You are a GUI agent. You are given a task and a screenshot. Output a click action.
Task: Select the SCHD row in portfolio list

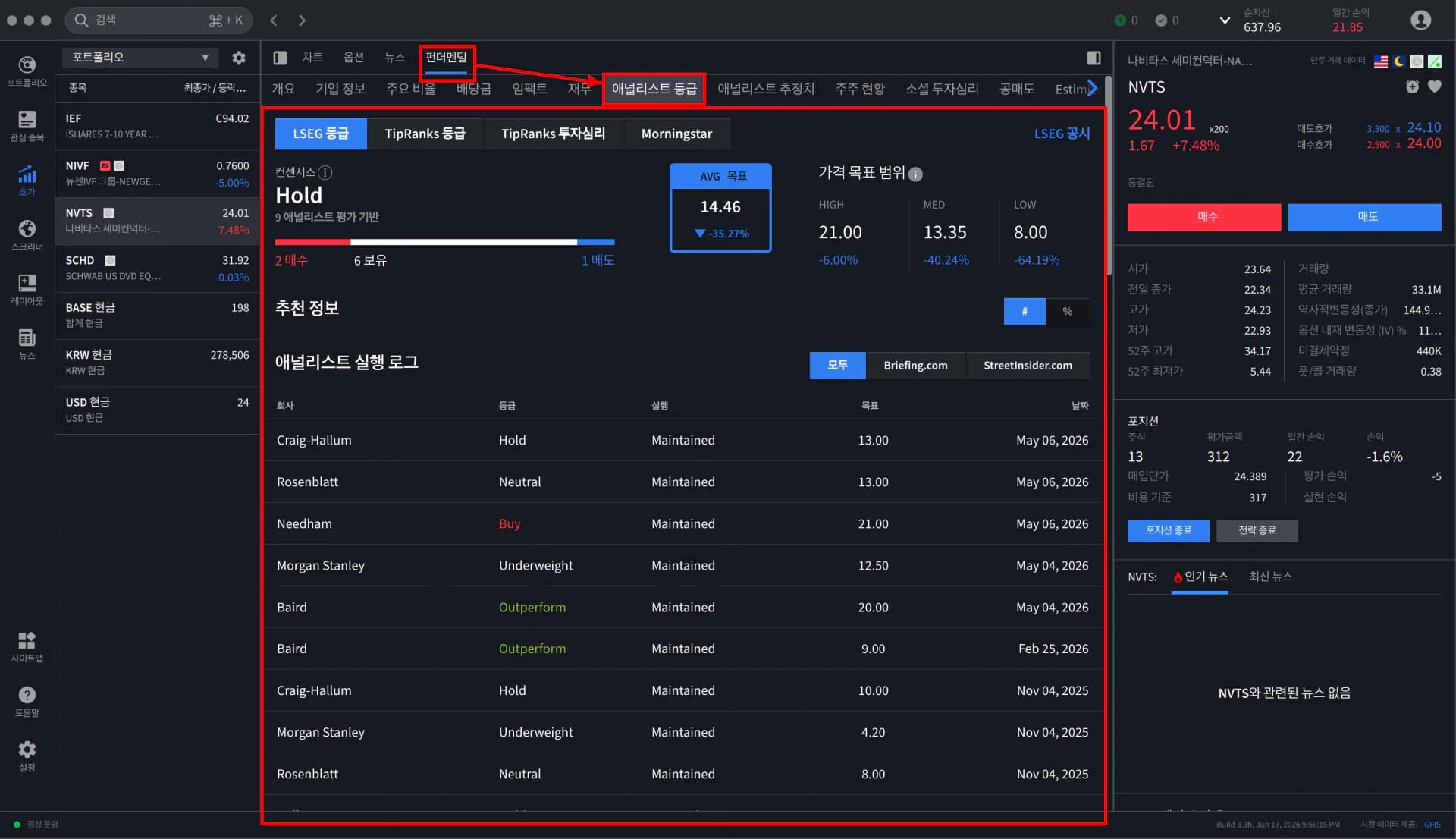click(157, 269)
